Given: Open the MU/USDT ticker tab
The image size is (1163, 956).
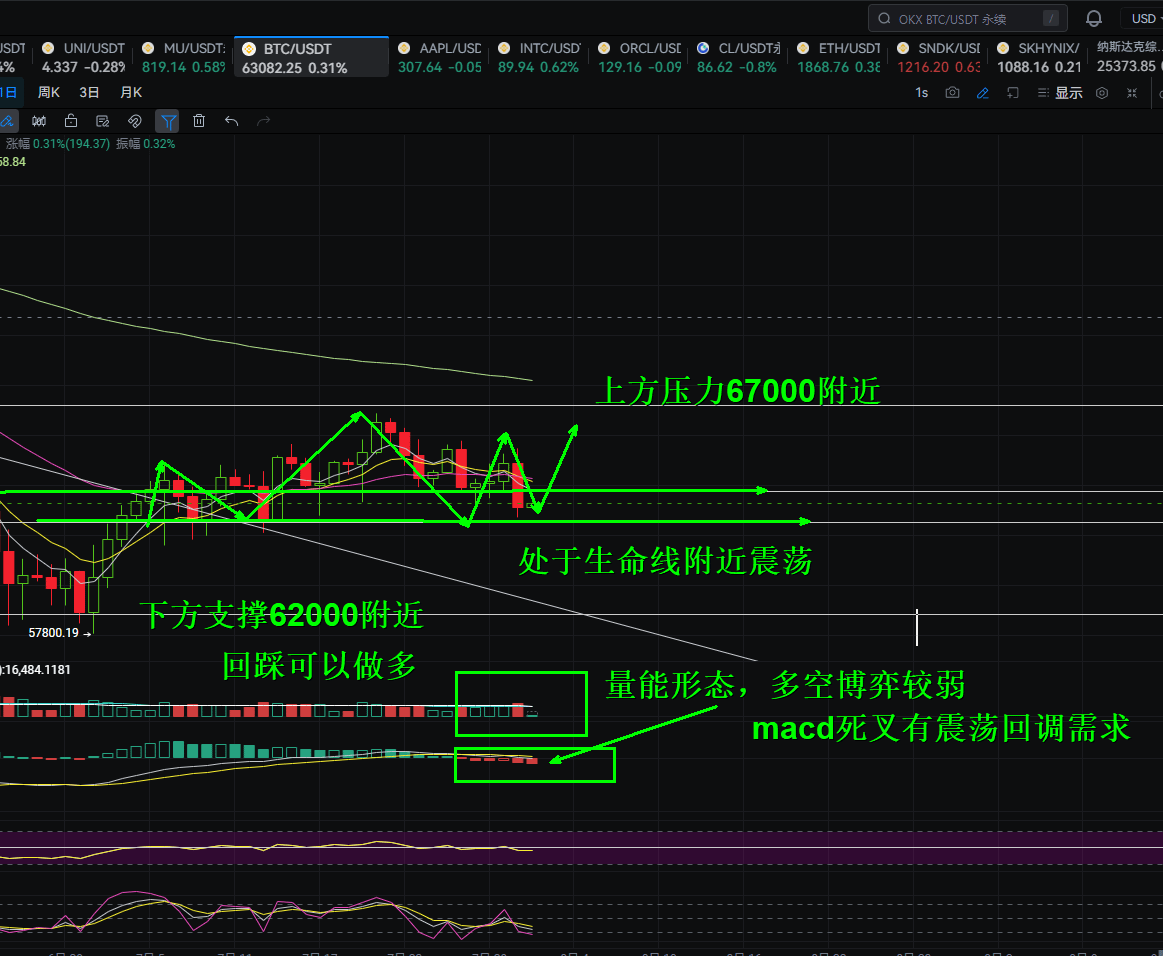Looking at the screenshot, I should point(183,57).
